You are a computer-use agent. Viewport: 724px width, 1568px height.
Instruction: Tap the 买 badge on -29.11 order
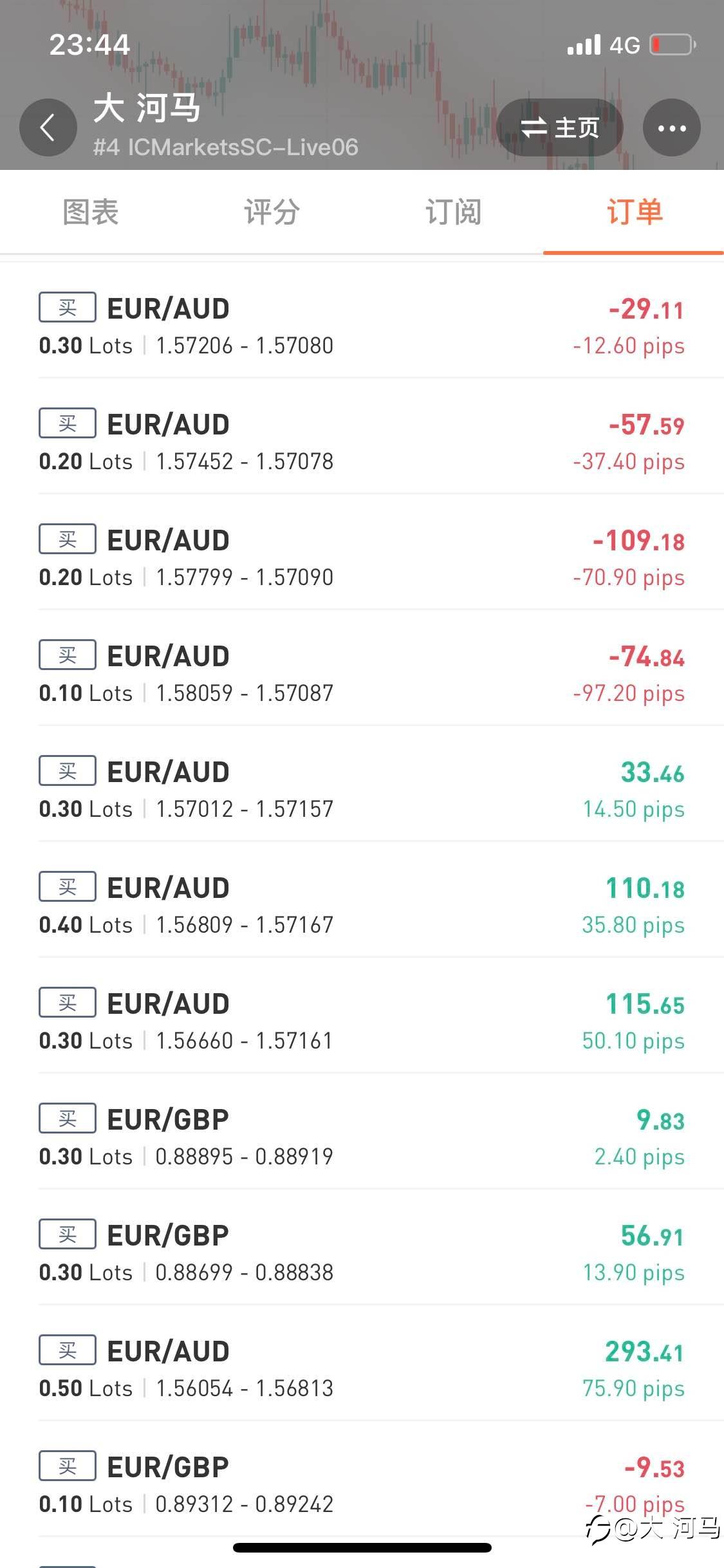[68, 307]
